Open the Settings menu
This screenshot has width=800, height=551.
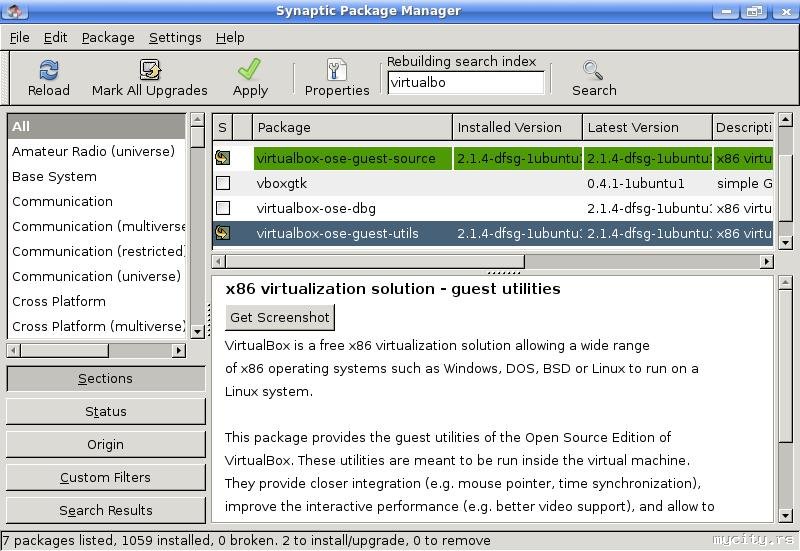point(175,37)
